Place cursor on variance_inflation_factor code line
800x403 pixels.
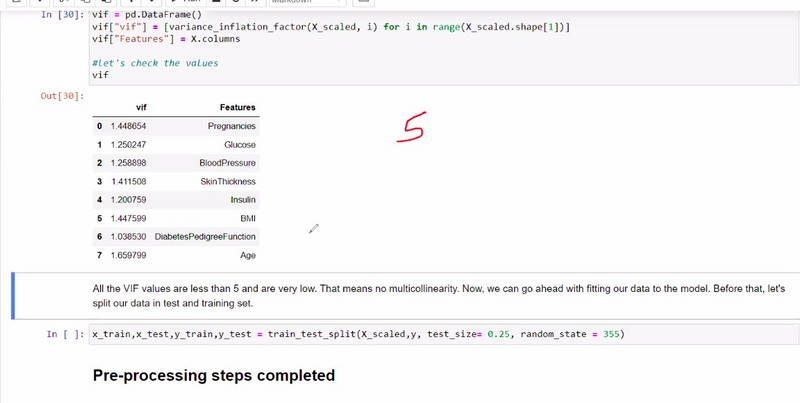tap(330, 28)
